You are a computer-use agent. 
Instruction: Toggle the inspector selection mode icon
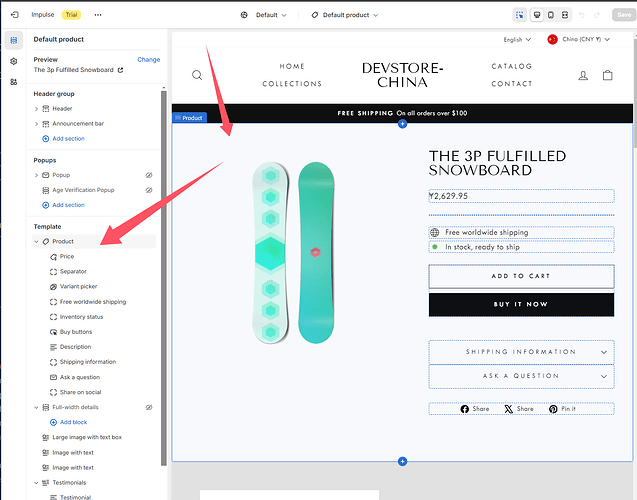tap(520, 15)
